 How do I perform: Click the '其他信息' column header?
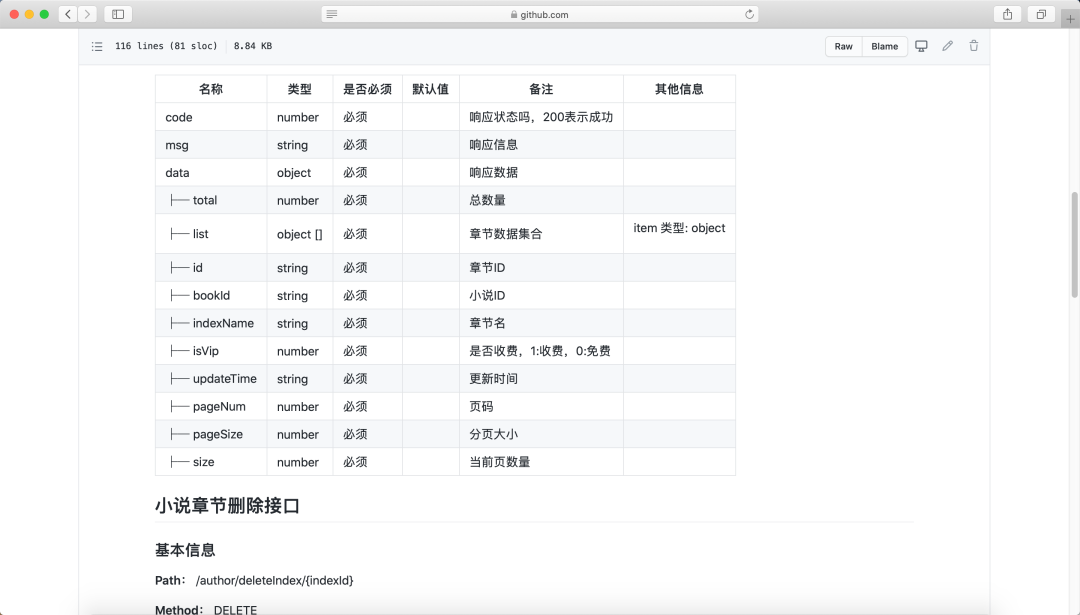(x=679, y=89)
